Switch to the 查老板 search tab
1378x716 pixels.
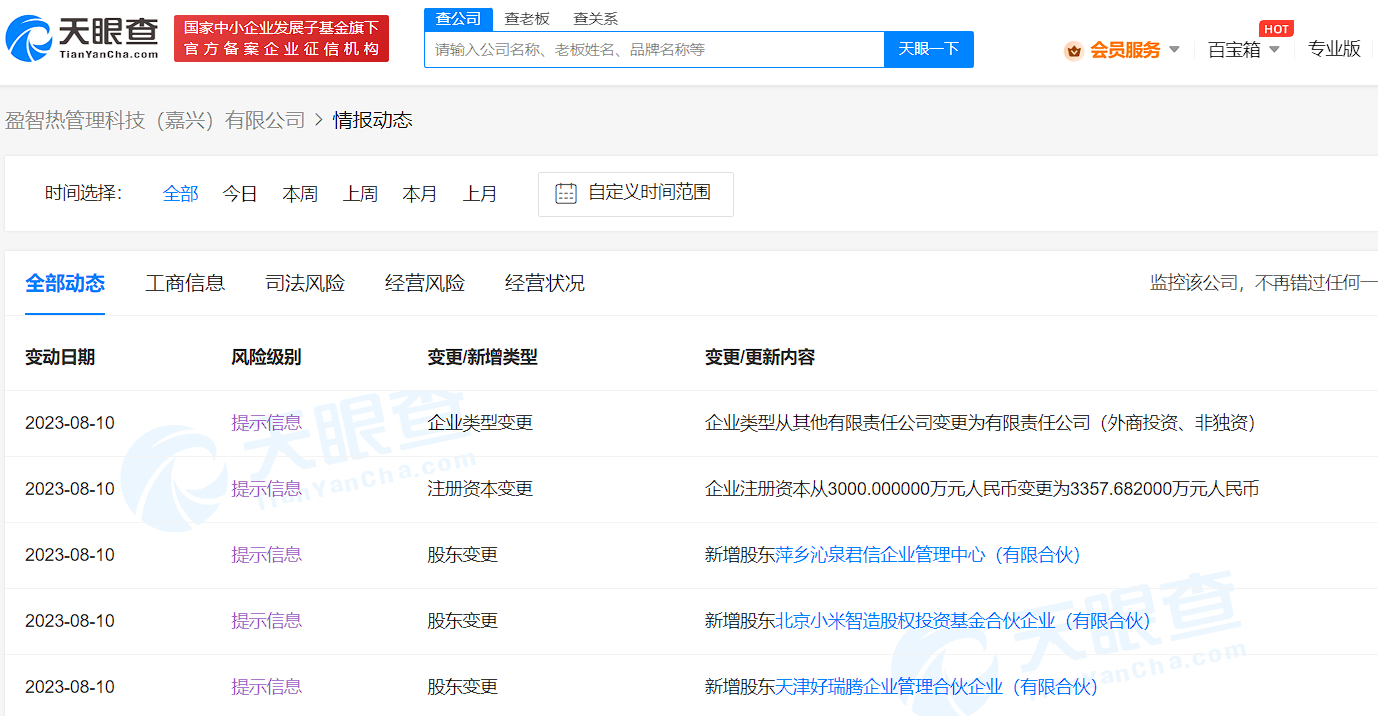(527, 19)
